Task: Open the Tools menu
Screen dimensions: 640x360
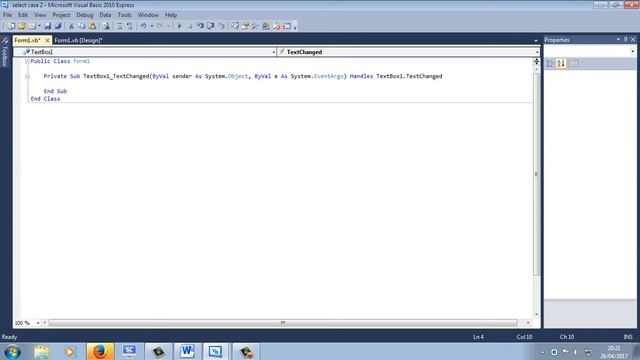Action: point(124,15)
